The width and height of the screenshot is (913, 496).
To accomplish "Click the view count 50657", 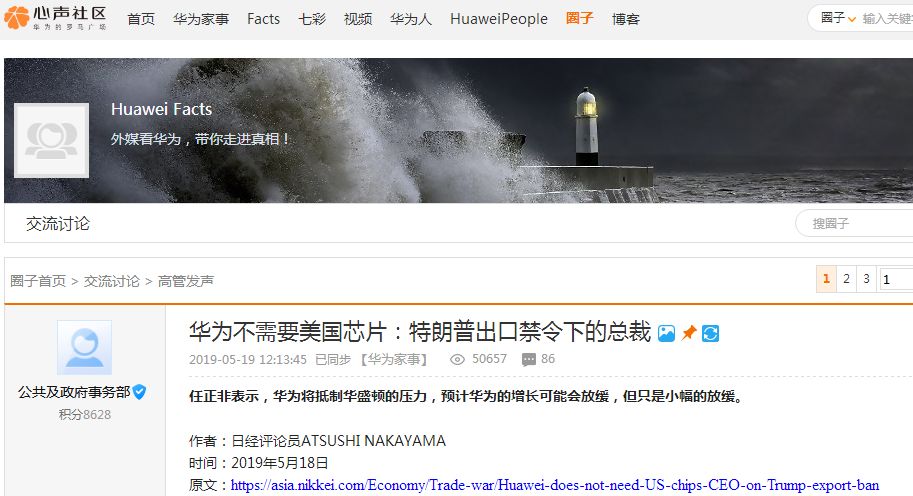I will 489,359.
